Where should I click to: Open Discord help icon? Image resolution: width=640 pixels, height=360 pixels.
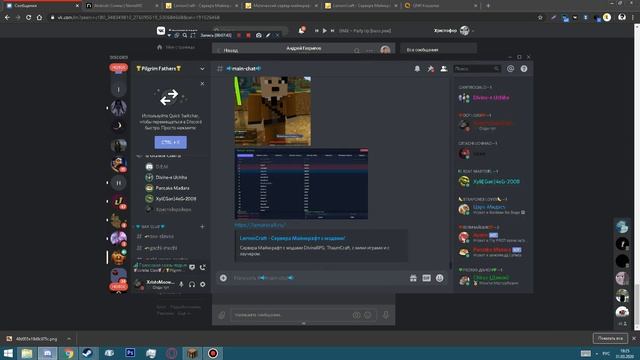pos(524,69)
